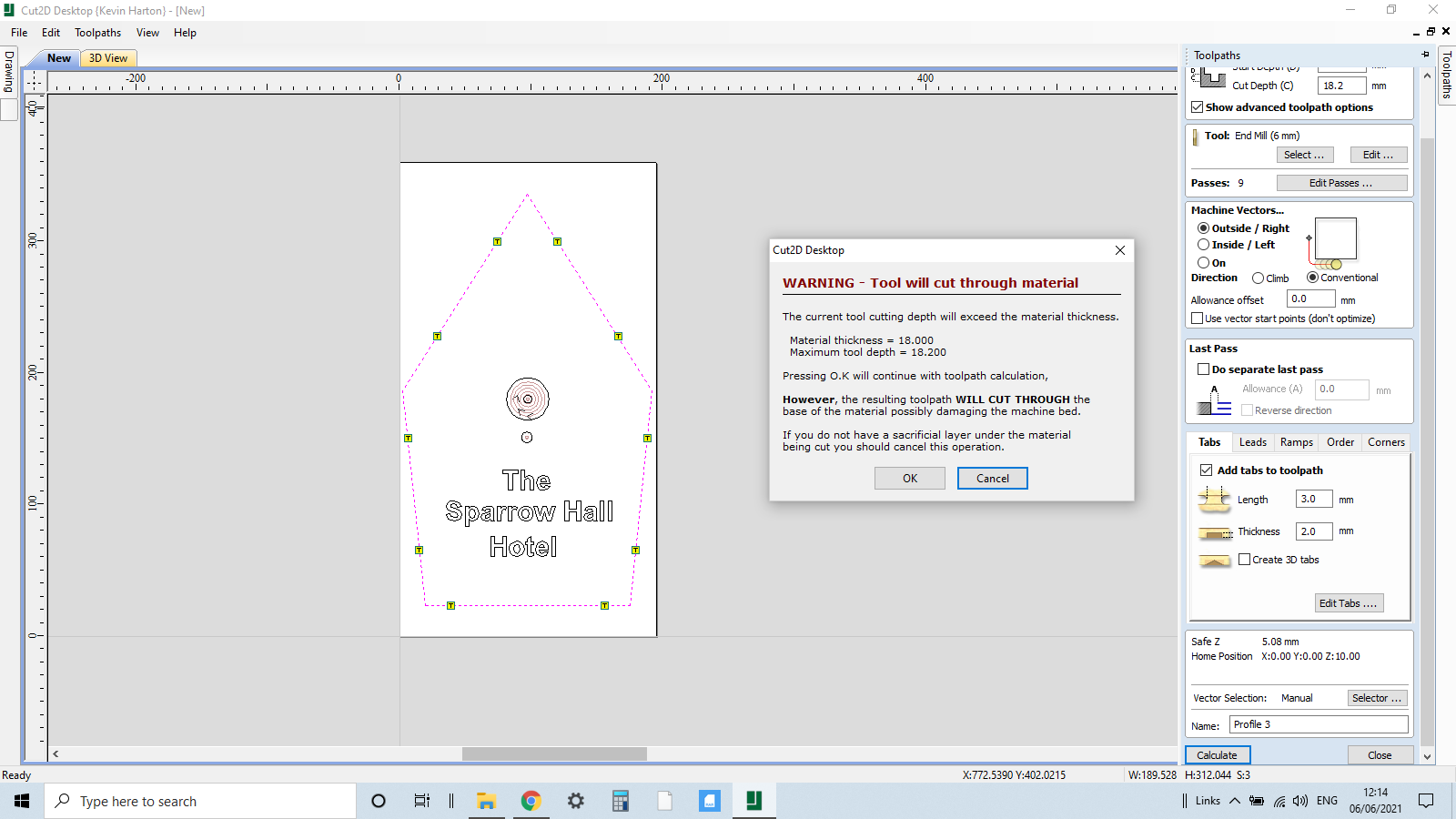Image resolution: width=1456 pixels, height=819 pixels.
Task: Uncheck Show advanced toolpath options
Action: tap(1198, 107)
